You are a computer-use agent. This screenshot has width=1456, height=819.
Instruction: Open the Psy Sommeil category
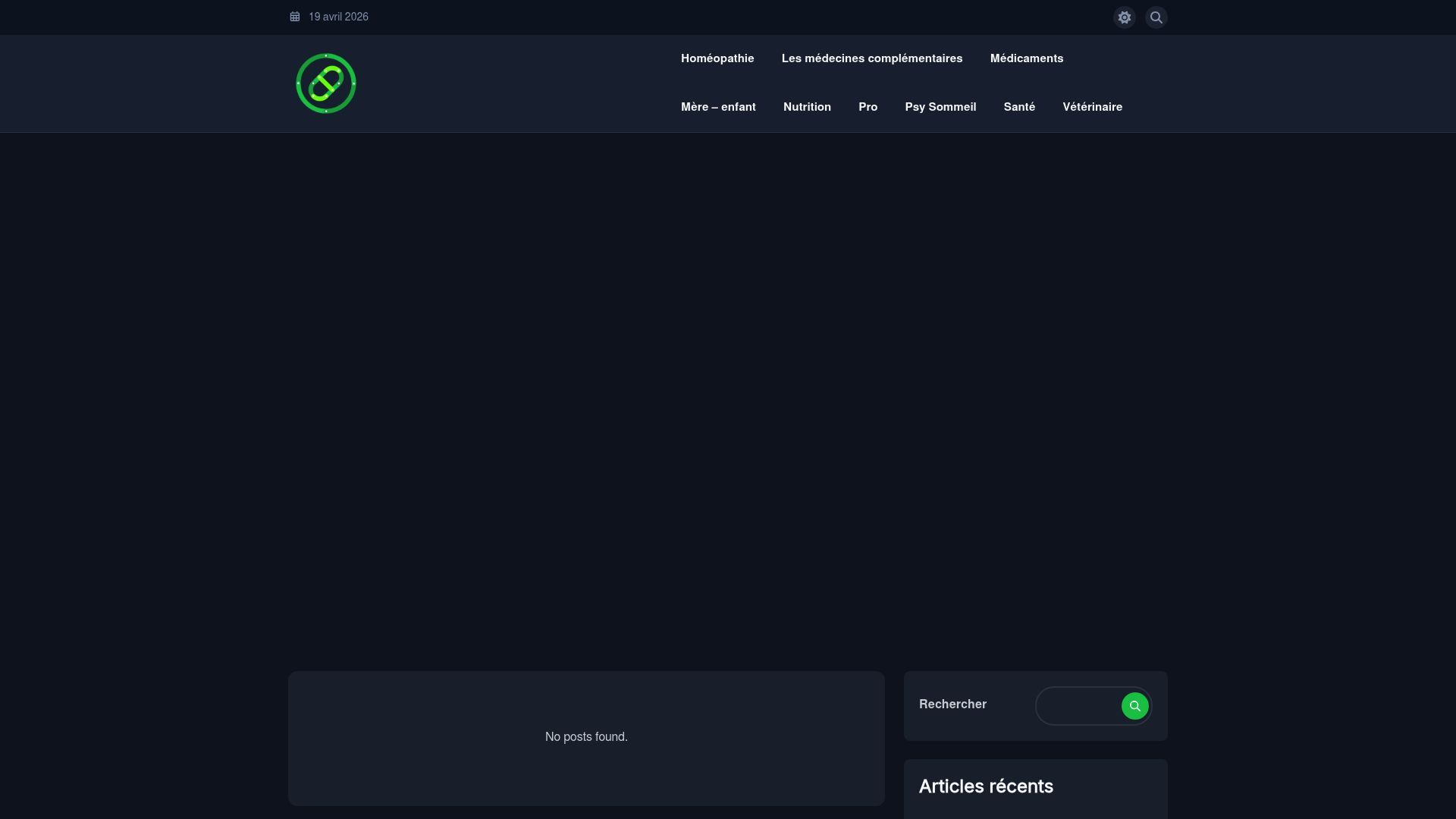pos(940,107)
